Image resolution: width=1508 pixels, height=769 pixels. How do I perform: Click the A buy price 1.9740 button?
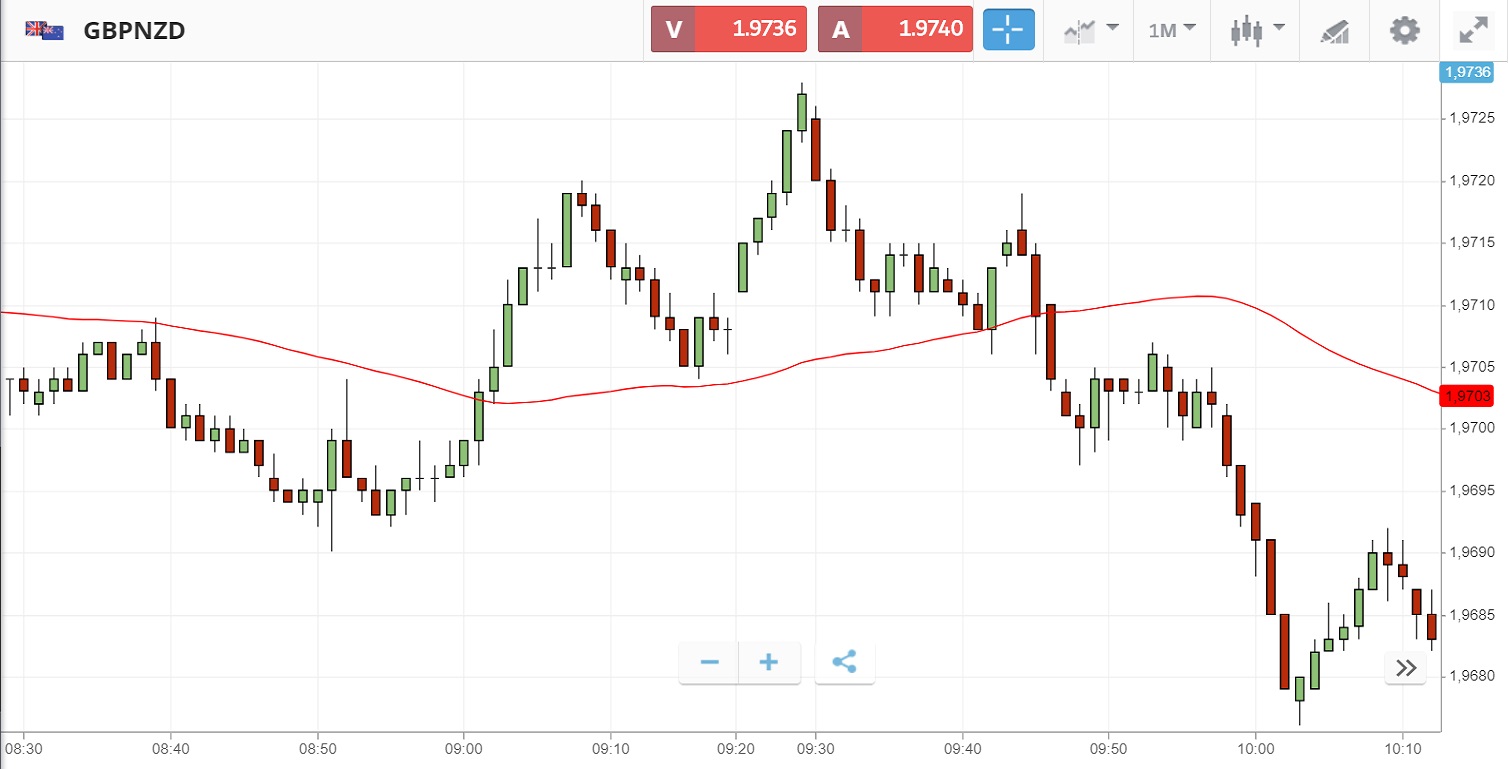click(x=895, y=29)
